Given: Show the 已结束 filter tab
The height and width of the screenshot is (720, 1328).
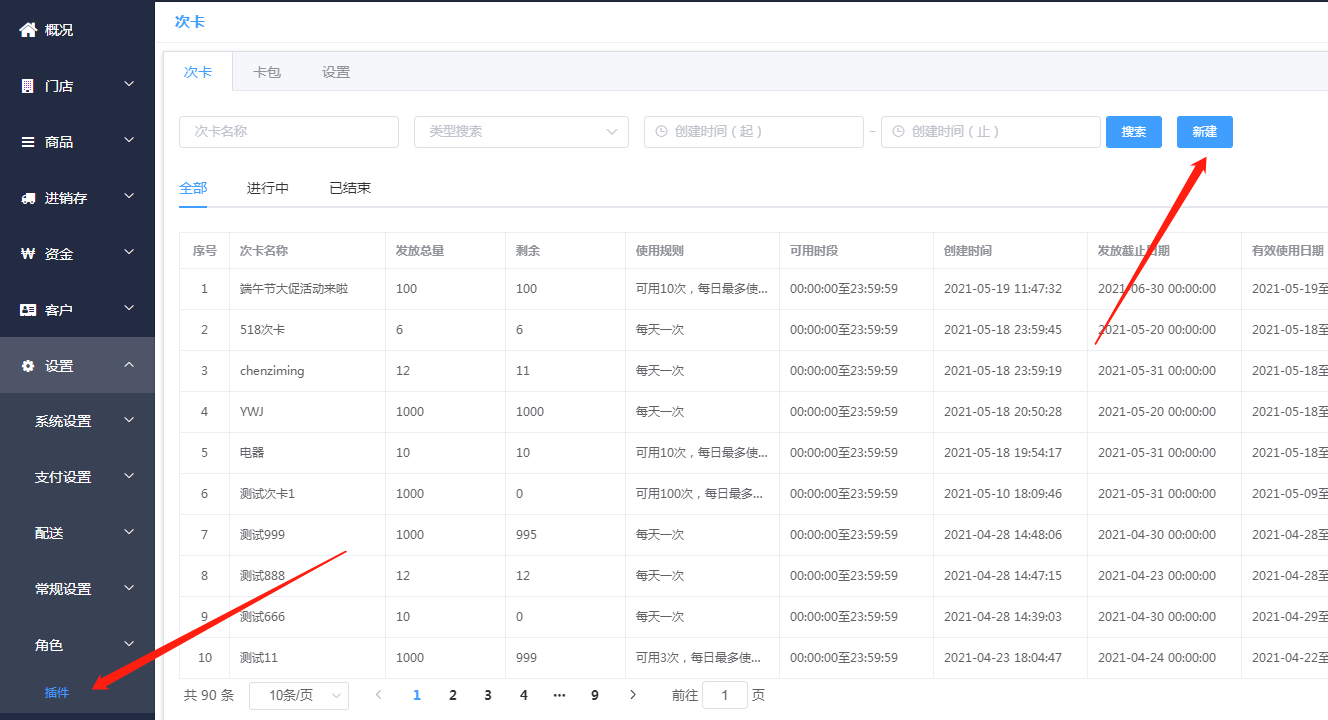Looking at the screenshot, I should pyautogui.click(x=350, y=188).
